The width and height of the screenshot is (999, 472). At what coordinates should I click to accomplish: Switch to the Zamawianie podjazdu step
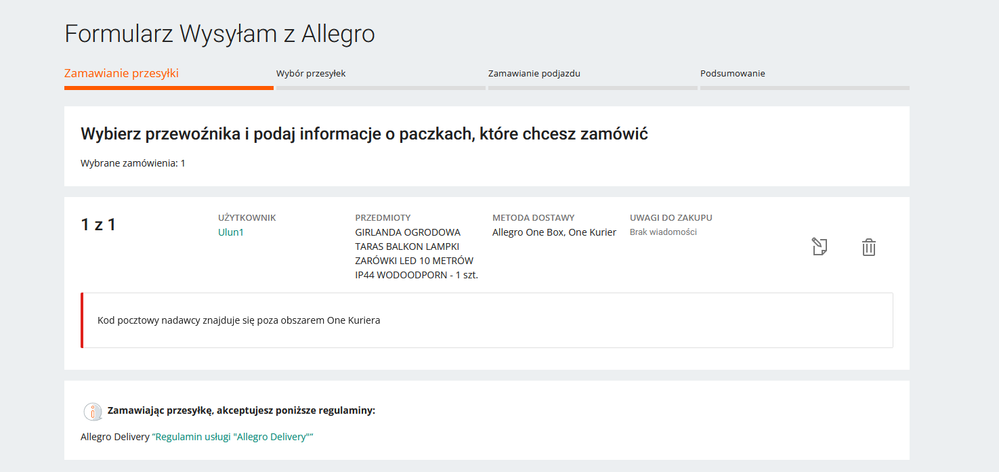click(x=534, y=73)
